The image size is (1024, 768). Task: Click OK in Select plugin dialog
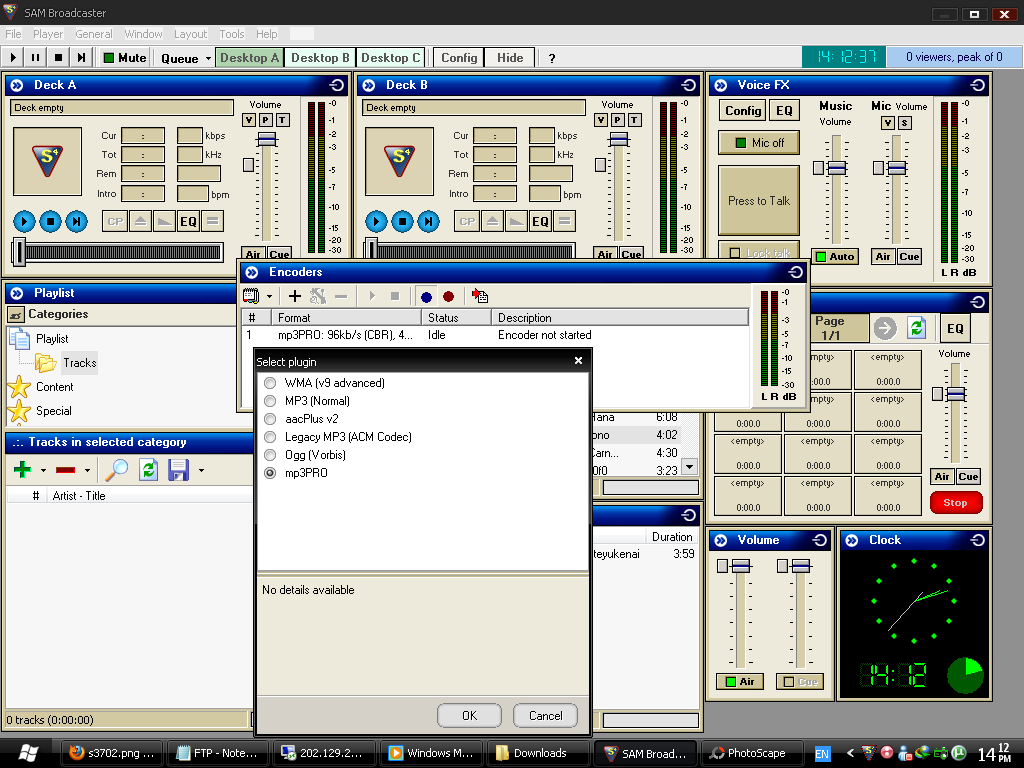click(x=470, y=716)
